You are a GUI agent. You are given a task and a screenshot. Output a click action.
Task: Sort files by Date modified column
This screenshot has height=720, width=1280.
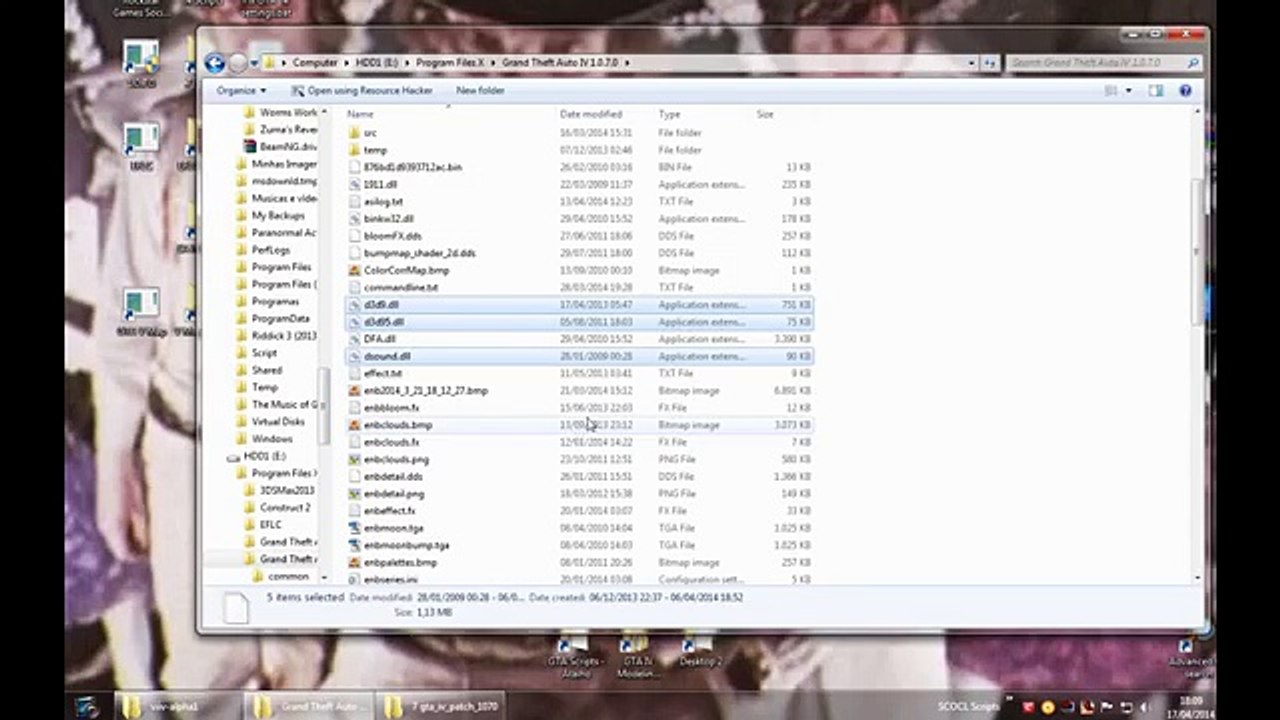591,114
